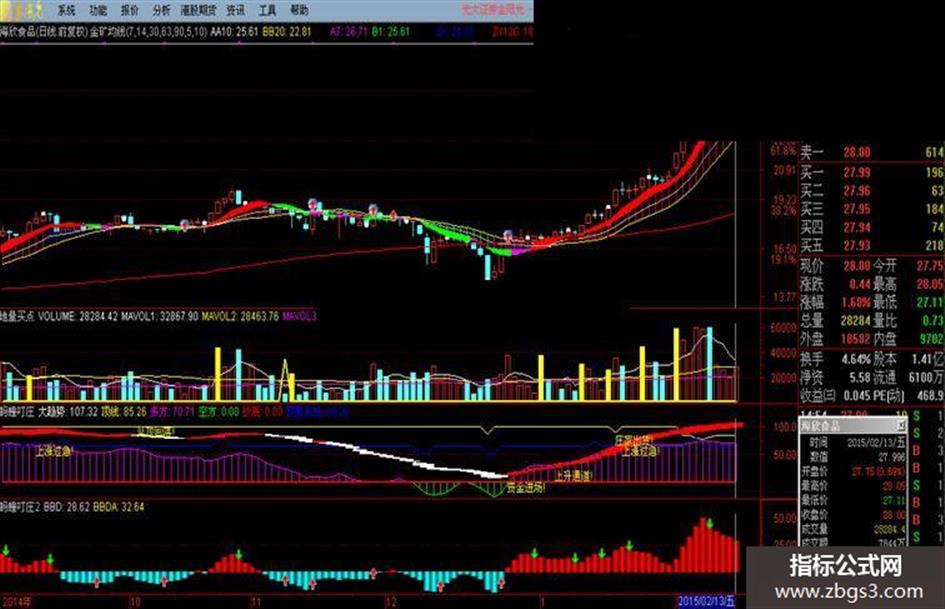The image size is (945, 609).
Task: Click the 外盘 value 18582
Action: 856,339
